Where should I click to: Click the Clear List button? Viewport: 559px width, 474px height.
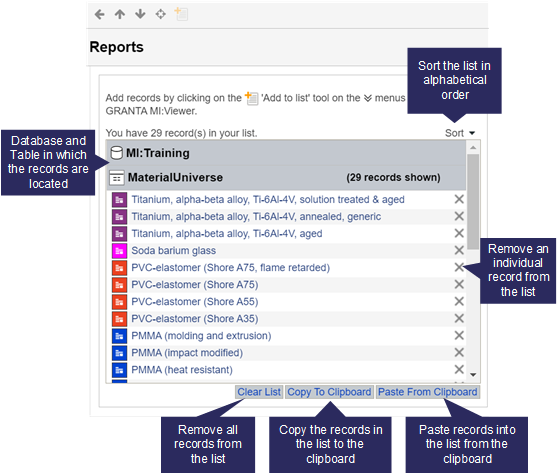(259, 392)
